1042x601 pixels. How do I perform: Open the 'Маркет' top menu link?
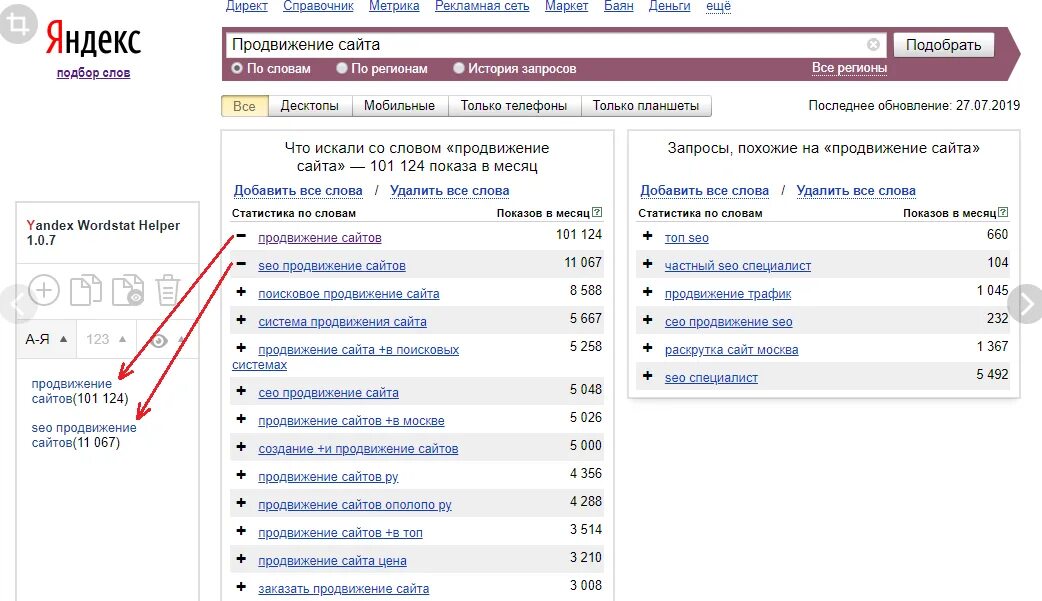(566, 6)
